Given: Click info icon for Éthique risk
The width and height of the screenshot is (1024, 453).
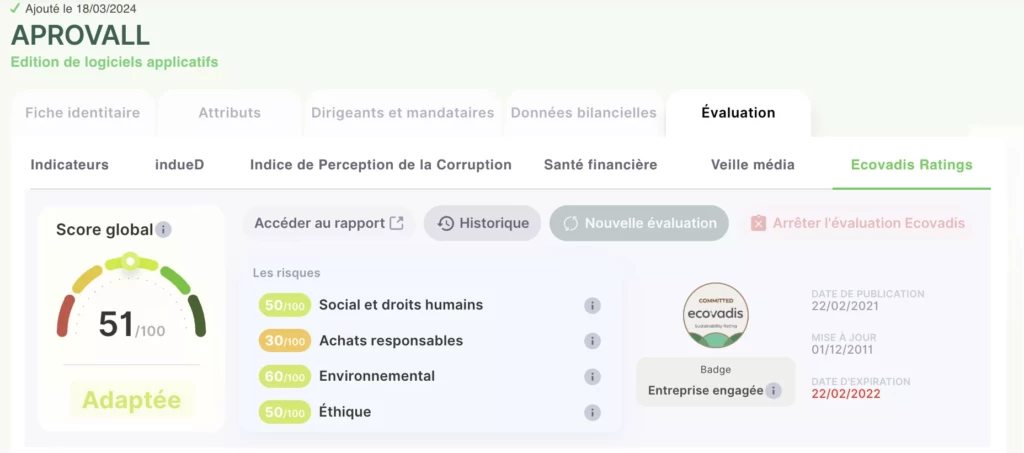Looking at the screenshot, I should [x=592, y=412].
